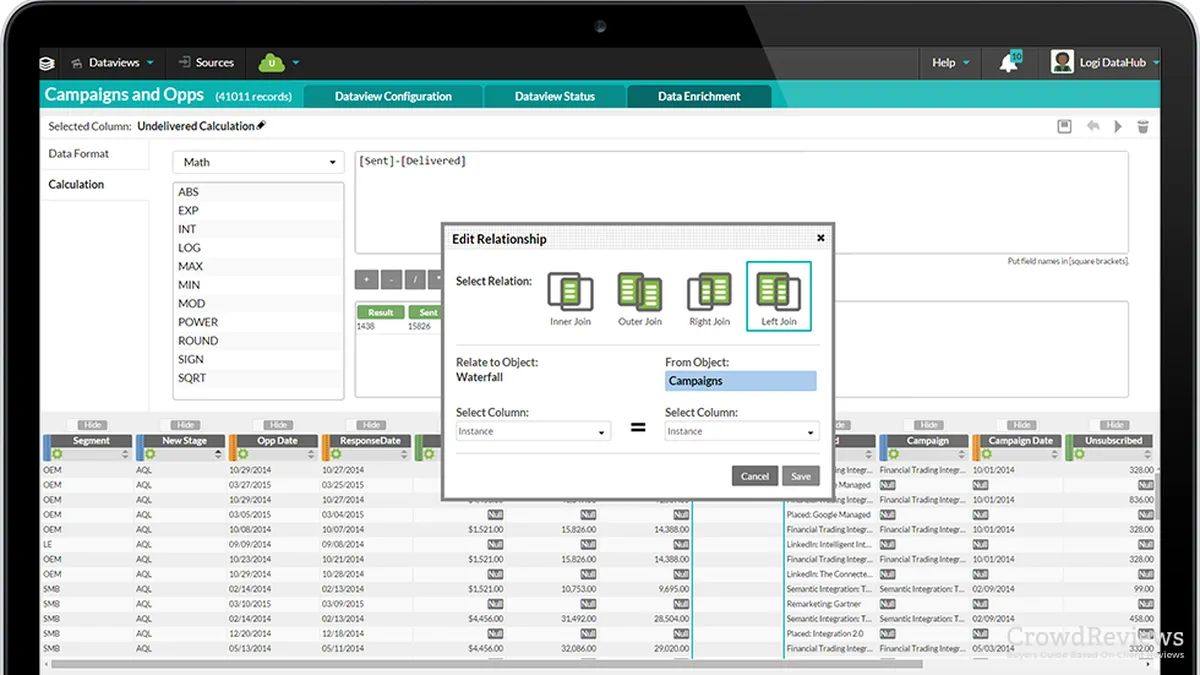
Task: Pick the Right Join relation icon
Action: [x=709, y=292]
